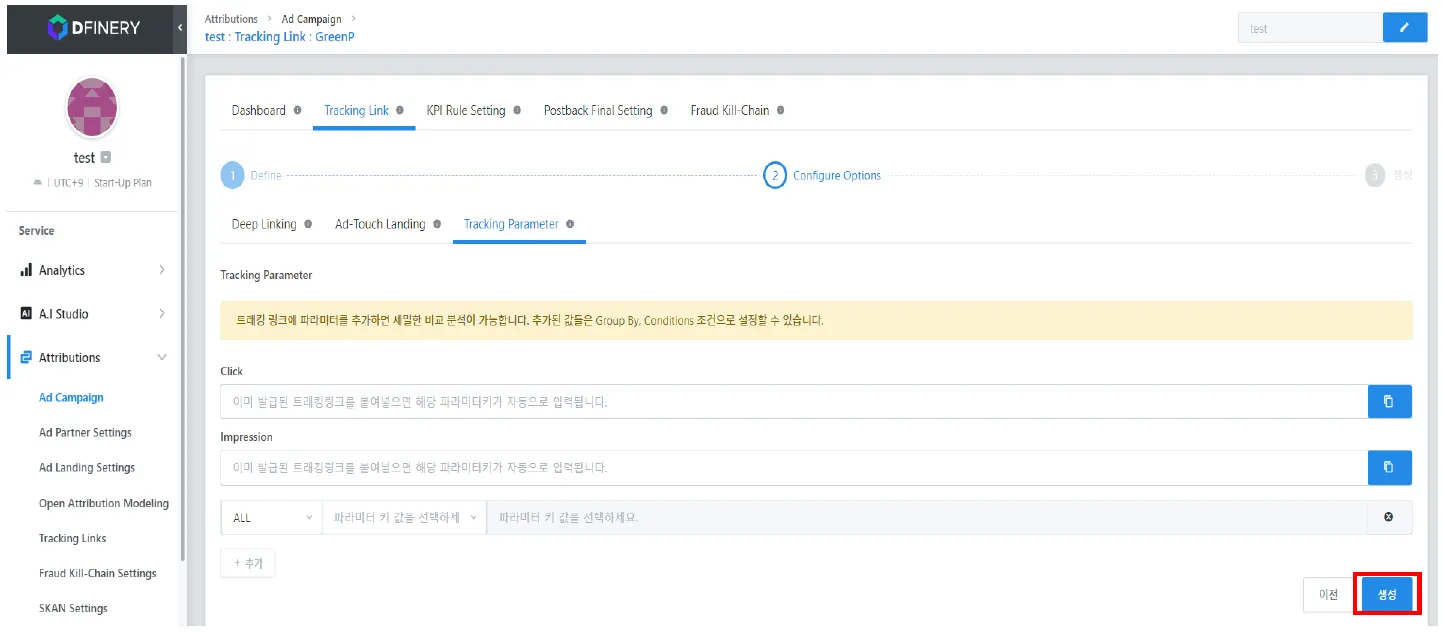Viewport: 1443px width, 634px height.
Task: Open the test account dropdown arrow
Action: [106, 158]
